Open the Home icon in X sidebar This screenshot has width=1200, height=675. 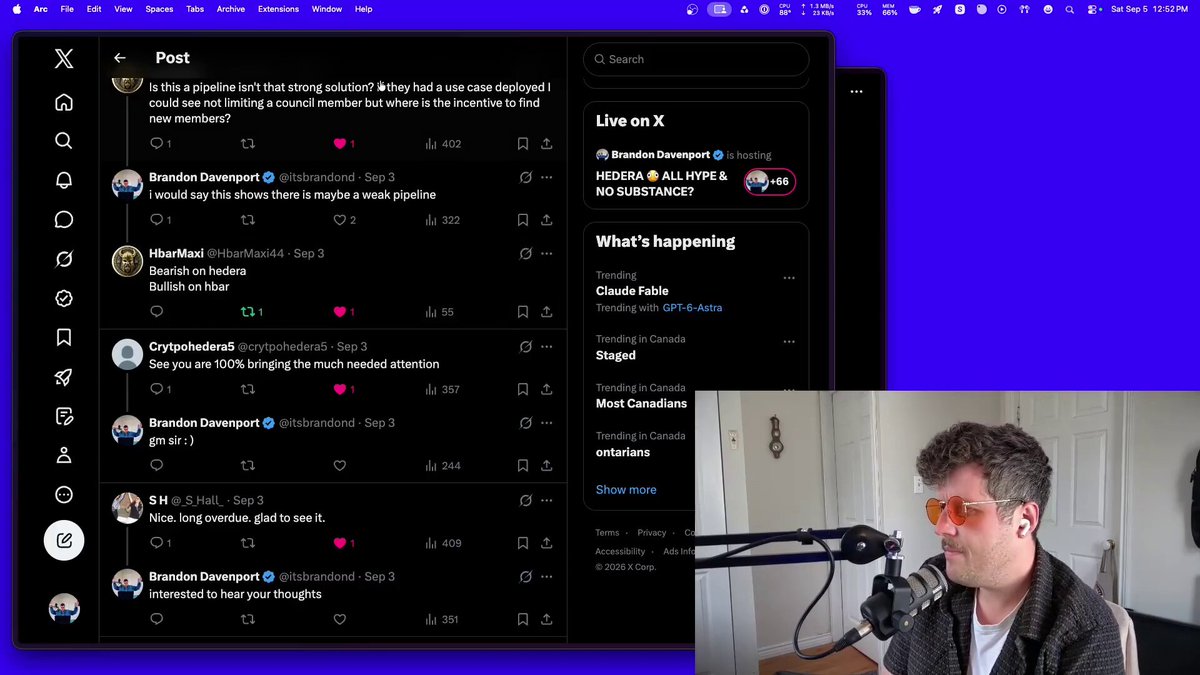point(64,102)
